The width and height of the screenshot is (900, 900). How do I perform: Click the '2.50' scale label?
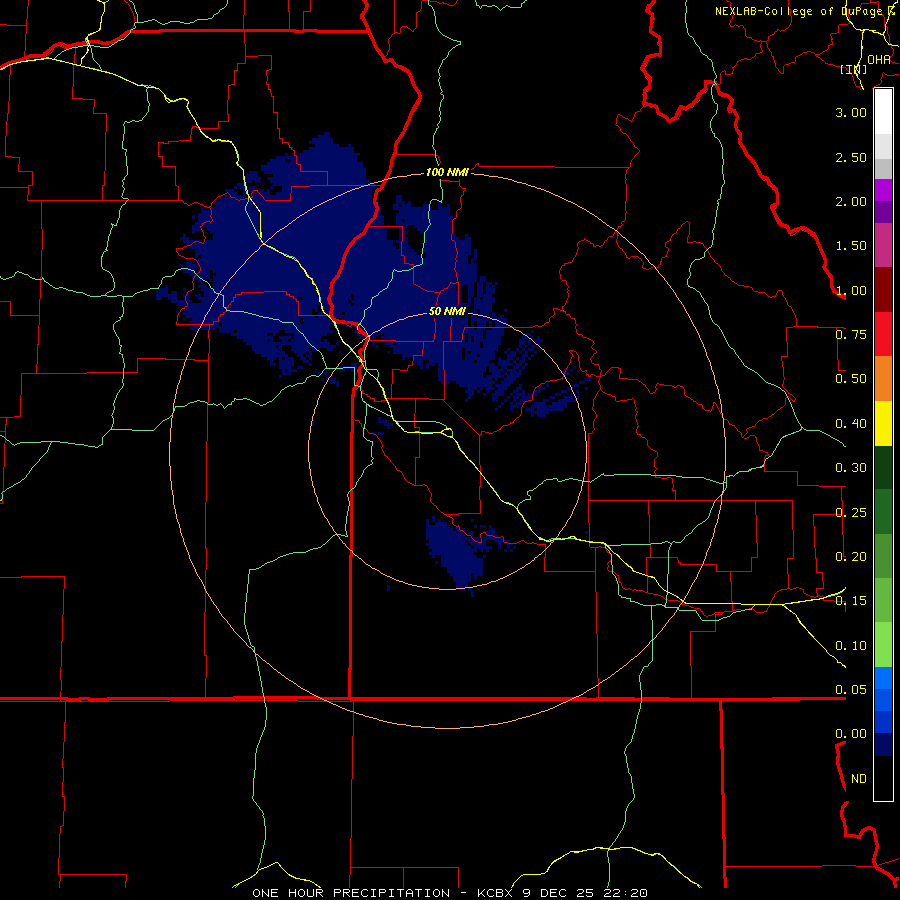tap(851, 157)
